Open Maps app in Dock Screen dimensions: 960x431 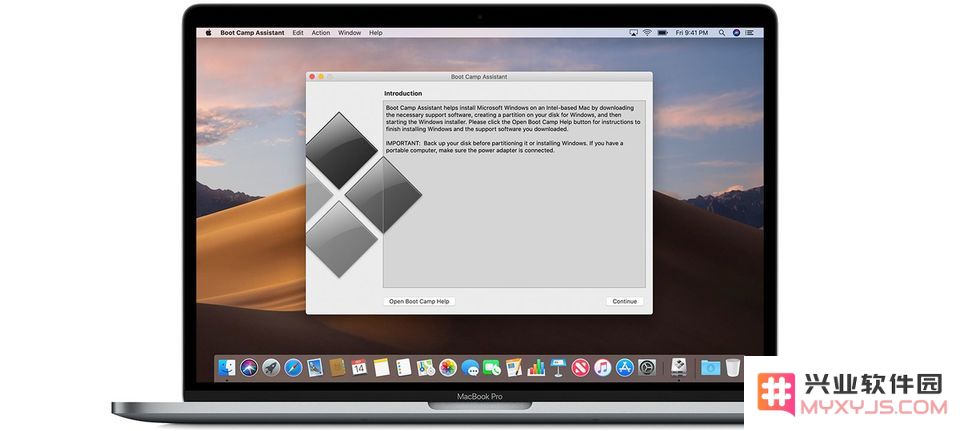tap(426, 367)
